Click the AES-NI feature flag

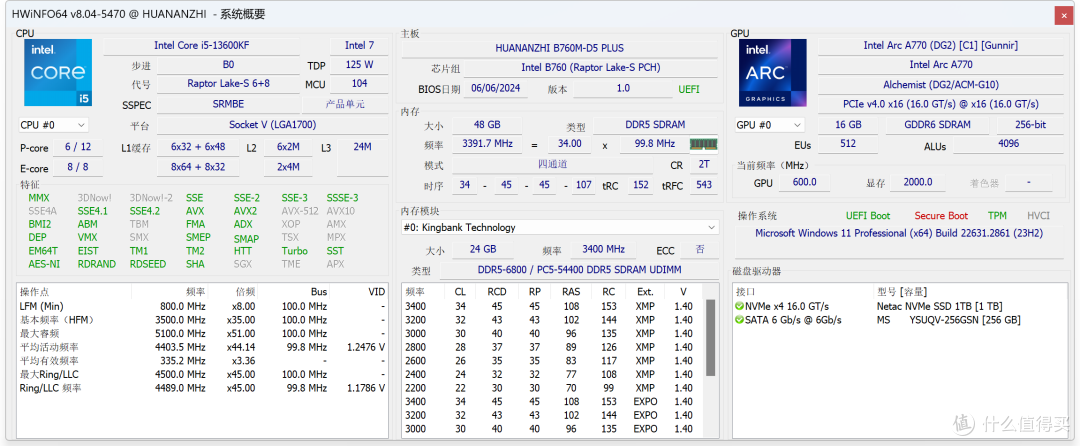click(x=43, y=264)
